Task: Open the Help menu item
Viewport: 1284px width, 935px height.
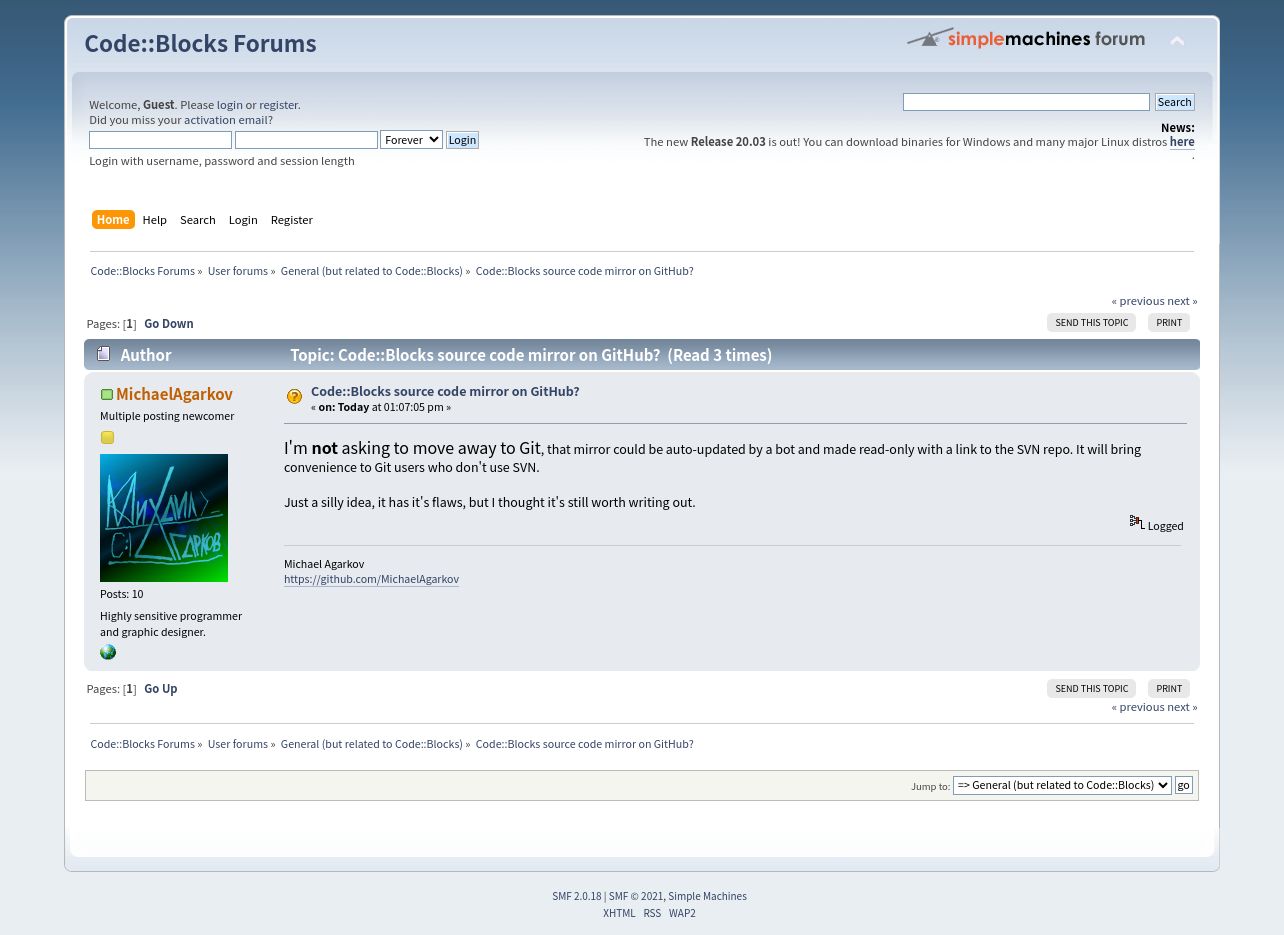Action: click(155, 220)
